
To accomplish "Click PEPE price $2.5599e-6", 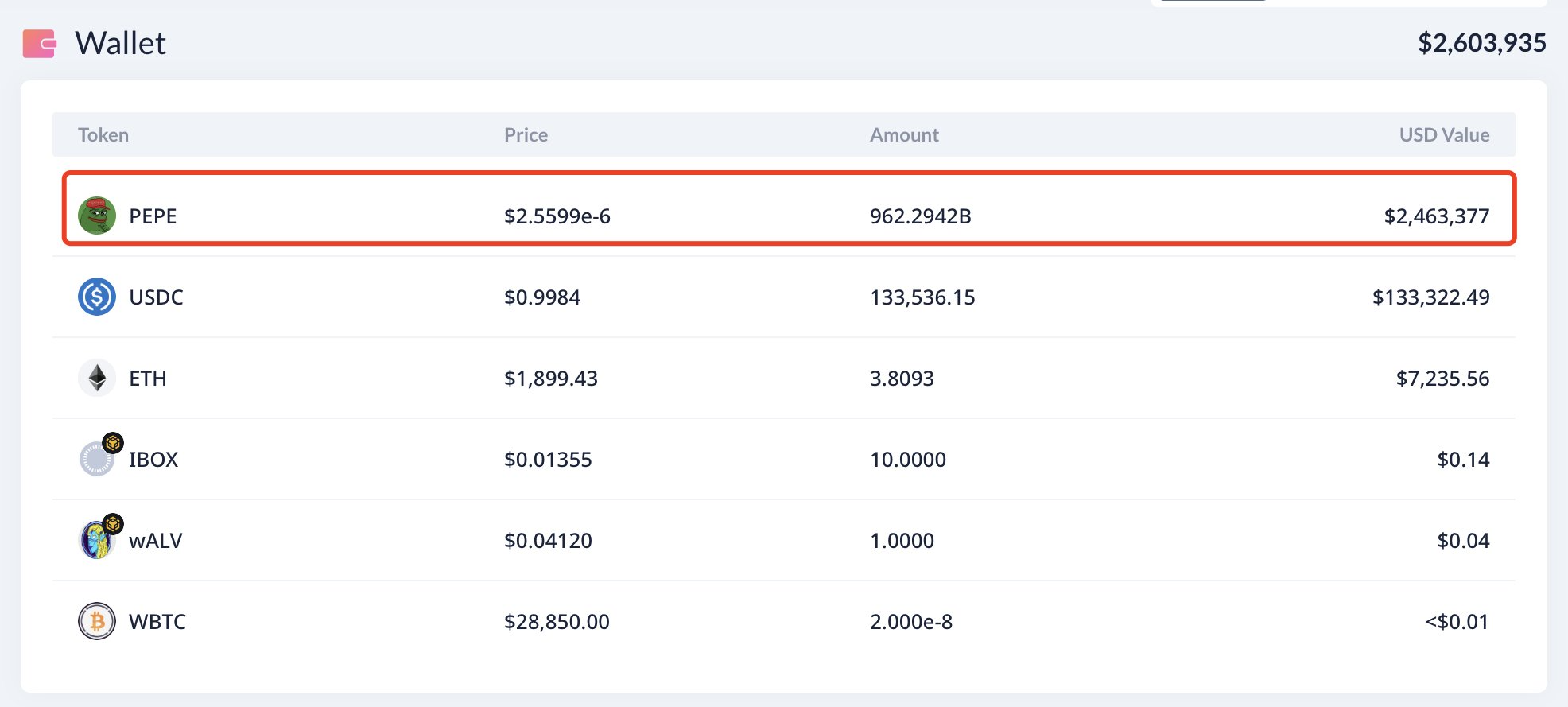I will click(557, 216).
